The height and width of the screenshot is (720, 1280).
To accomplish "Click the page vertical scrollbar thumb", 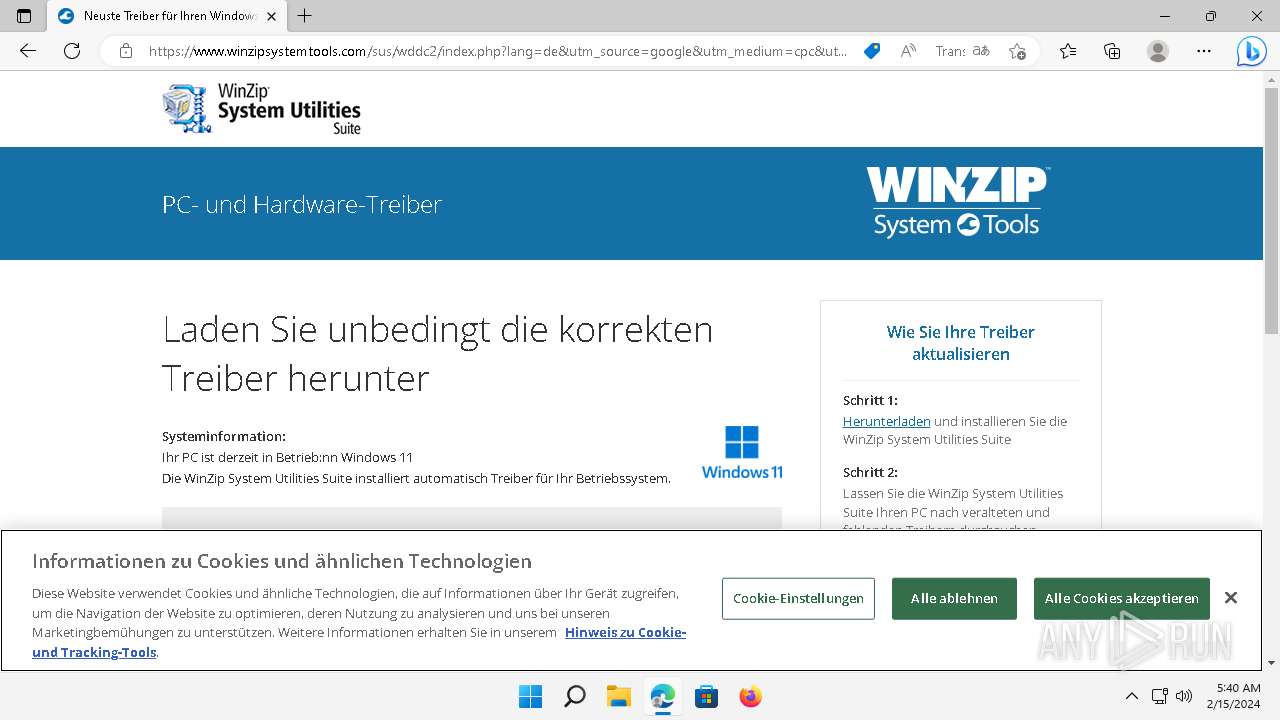I will pyautogui.click(x=1271, y=210).
